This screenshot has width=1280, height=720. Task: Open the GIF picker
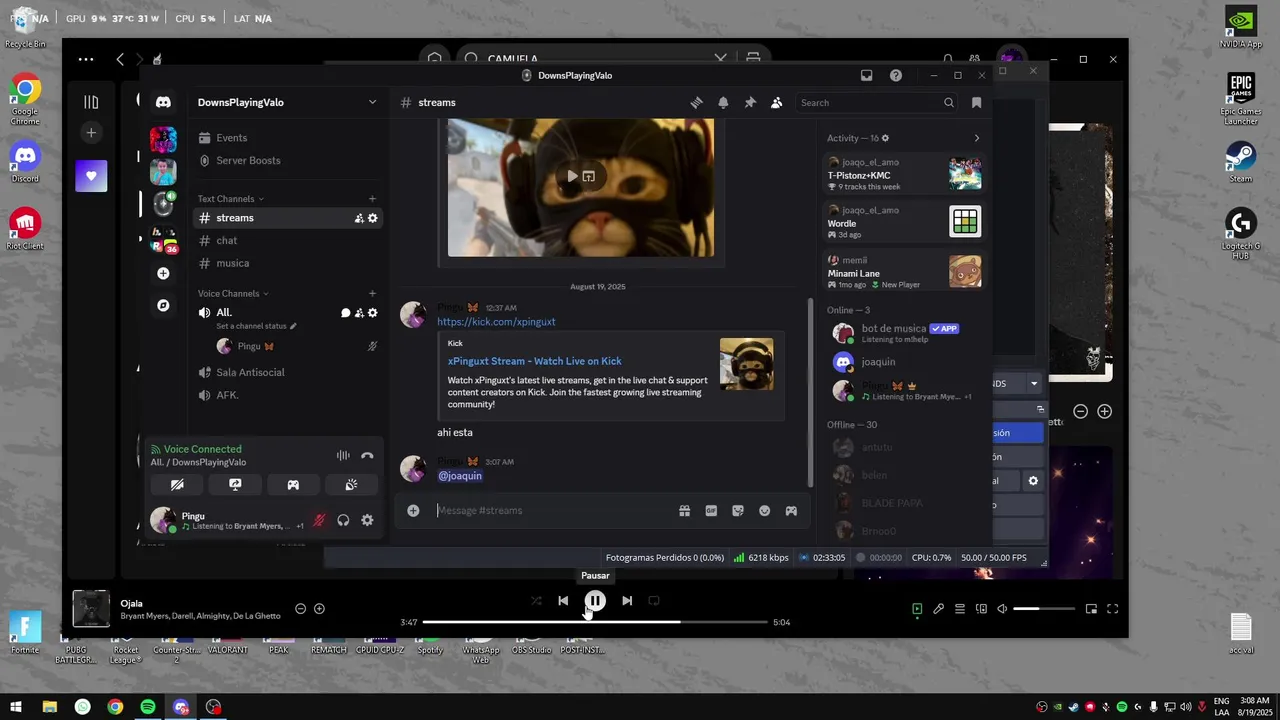click(x=711, y=510)
